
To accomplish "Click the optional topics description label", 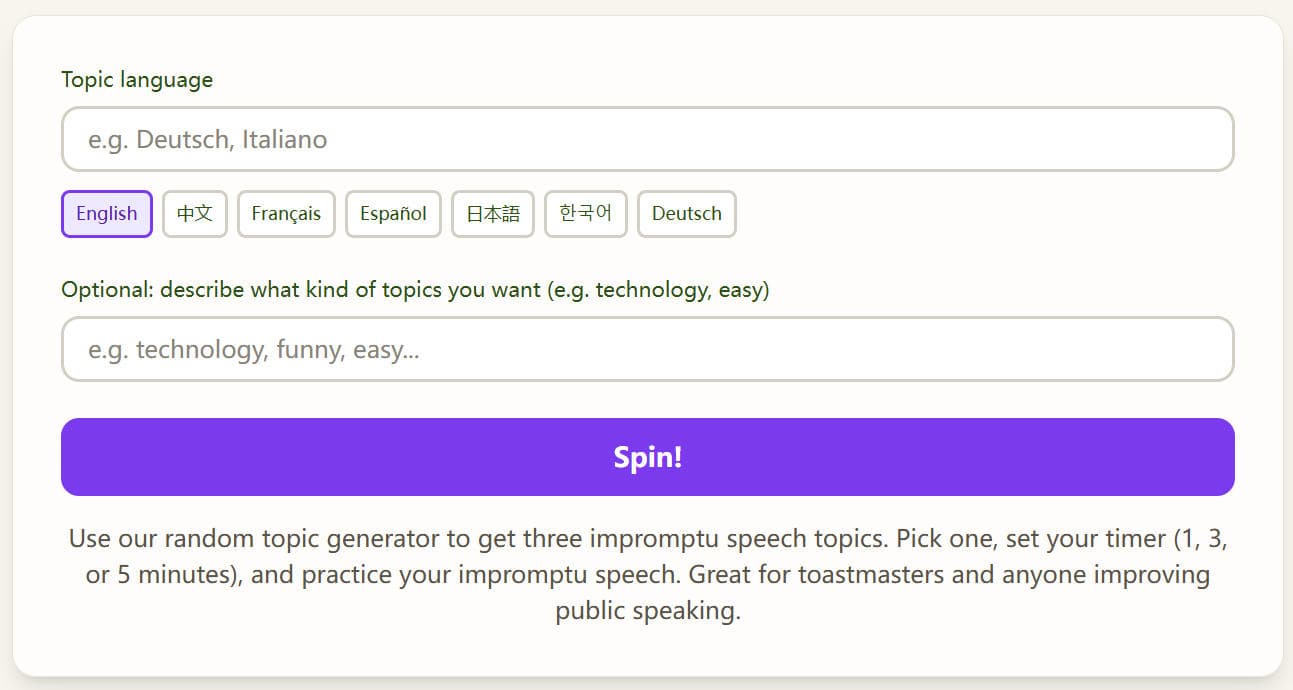I will pyautogui.click(x=416, y=289).
